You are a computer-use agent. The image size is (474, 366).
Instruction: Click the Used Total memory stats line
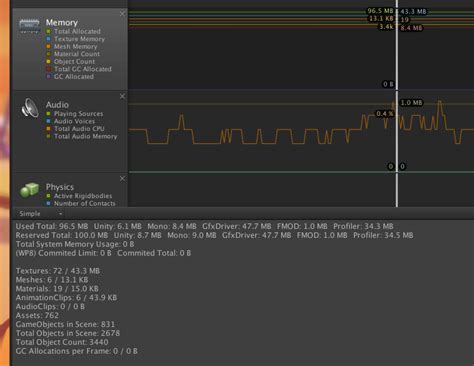tap(205, 226)
